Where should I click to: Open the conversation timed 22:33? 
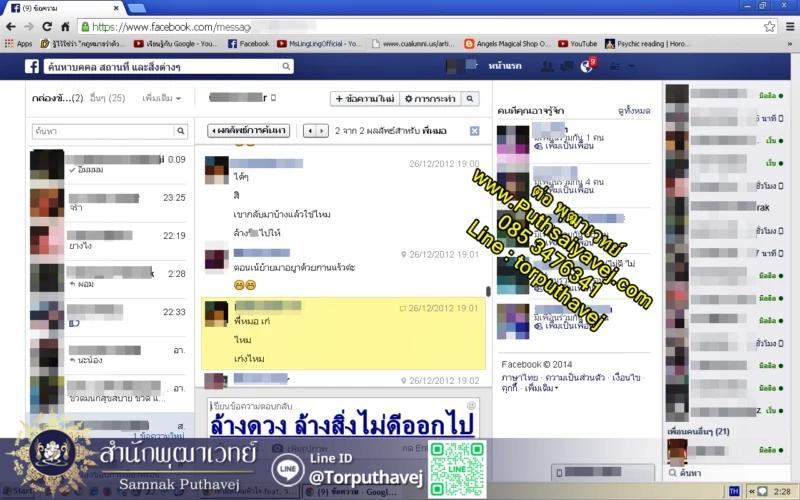pyautogui.click(x=109, y=317)
